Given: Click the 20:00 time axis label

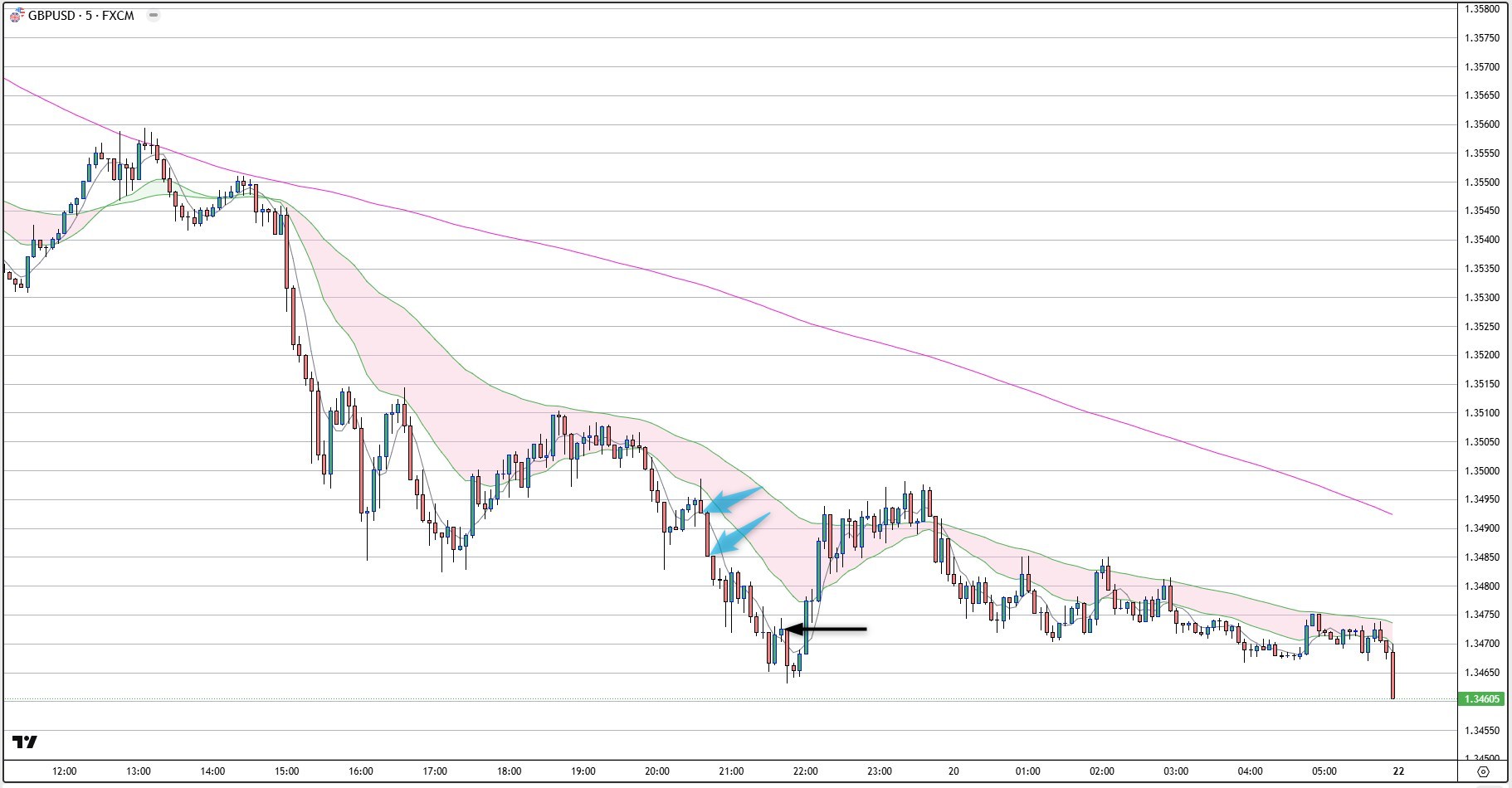Looking at the screenshot, I should tap(657, 771).
